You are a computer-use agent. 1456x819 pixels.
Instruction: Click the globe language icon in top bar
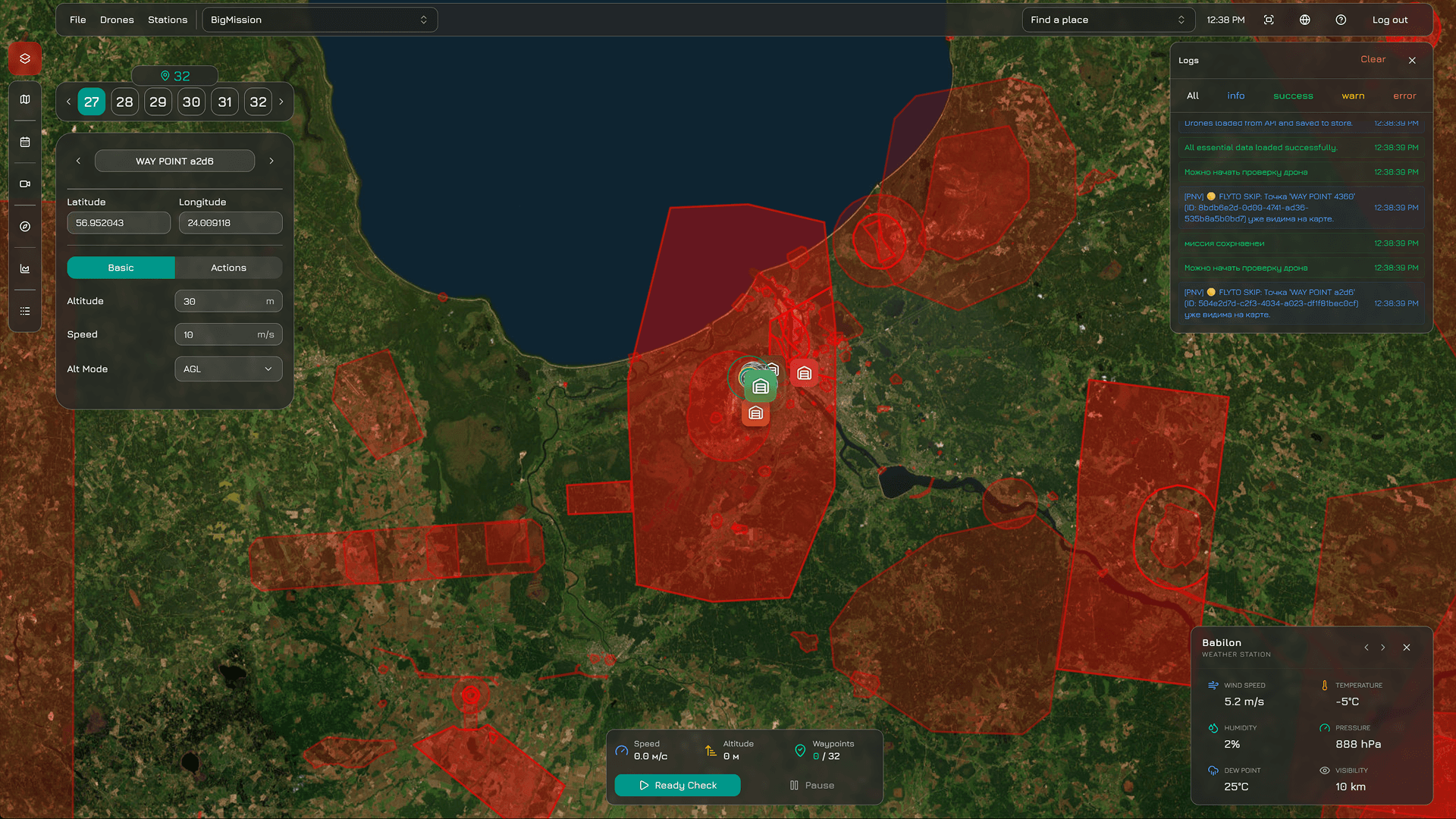[x=1304, y=20]
